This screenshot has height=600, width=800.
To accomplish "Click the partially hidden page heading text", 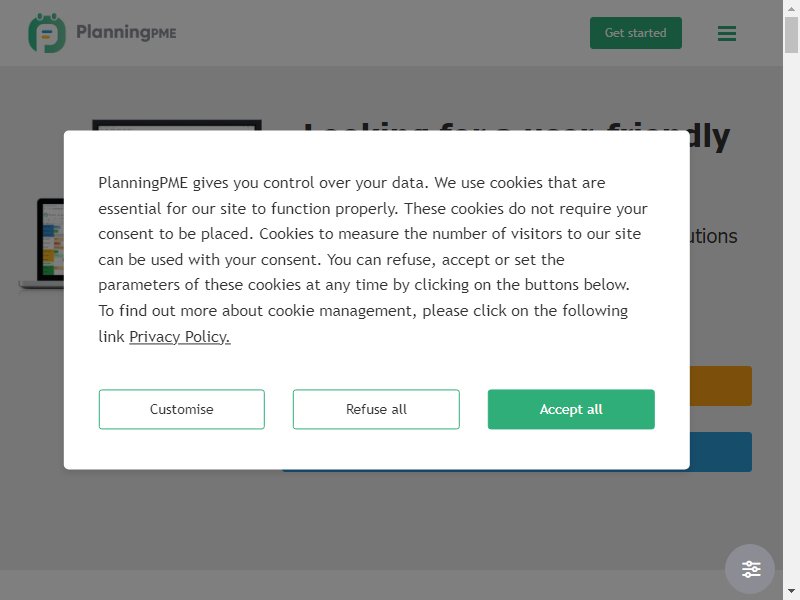I will pos(709,137).
